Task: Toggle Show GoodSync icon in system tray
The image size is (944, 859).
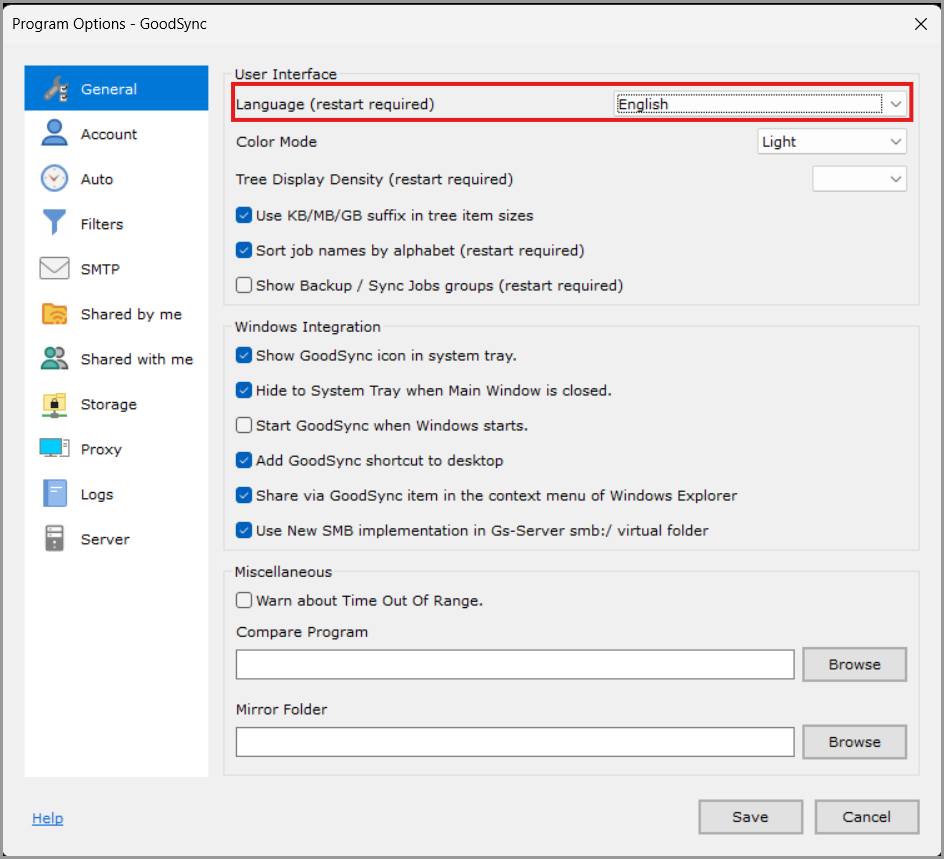Action: 244,356
